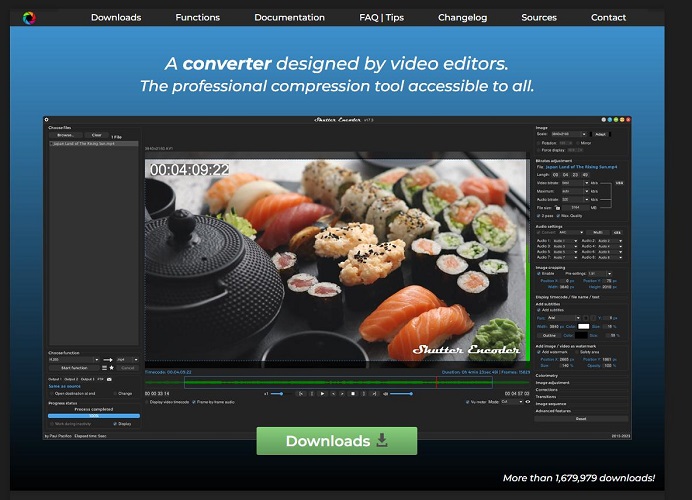Toggle Work during inactivity
Image resolution: width=692 pixels, height=500 pixels.
click(x=52, y=424)
